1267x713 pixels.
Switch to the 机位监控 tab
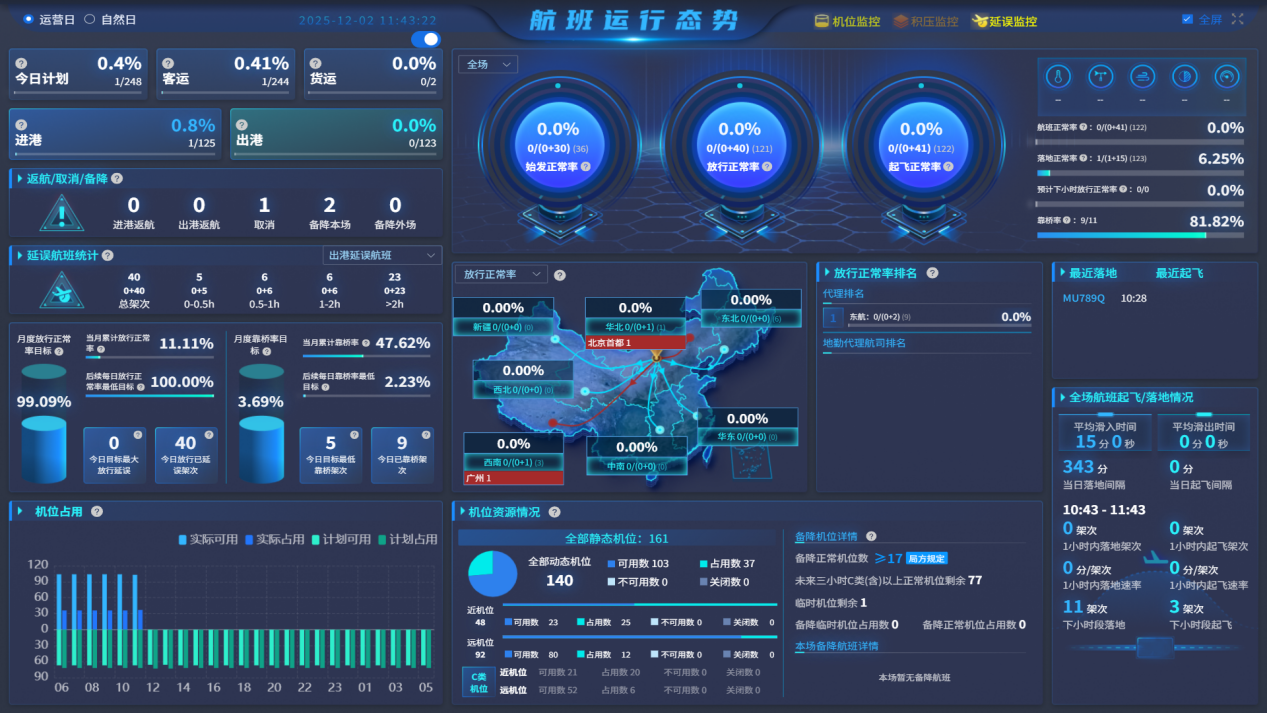[x=847, y=21]
